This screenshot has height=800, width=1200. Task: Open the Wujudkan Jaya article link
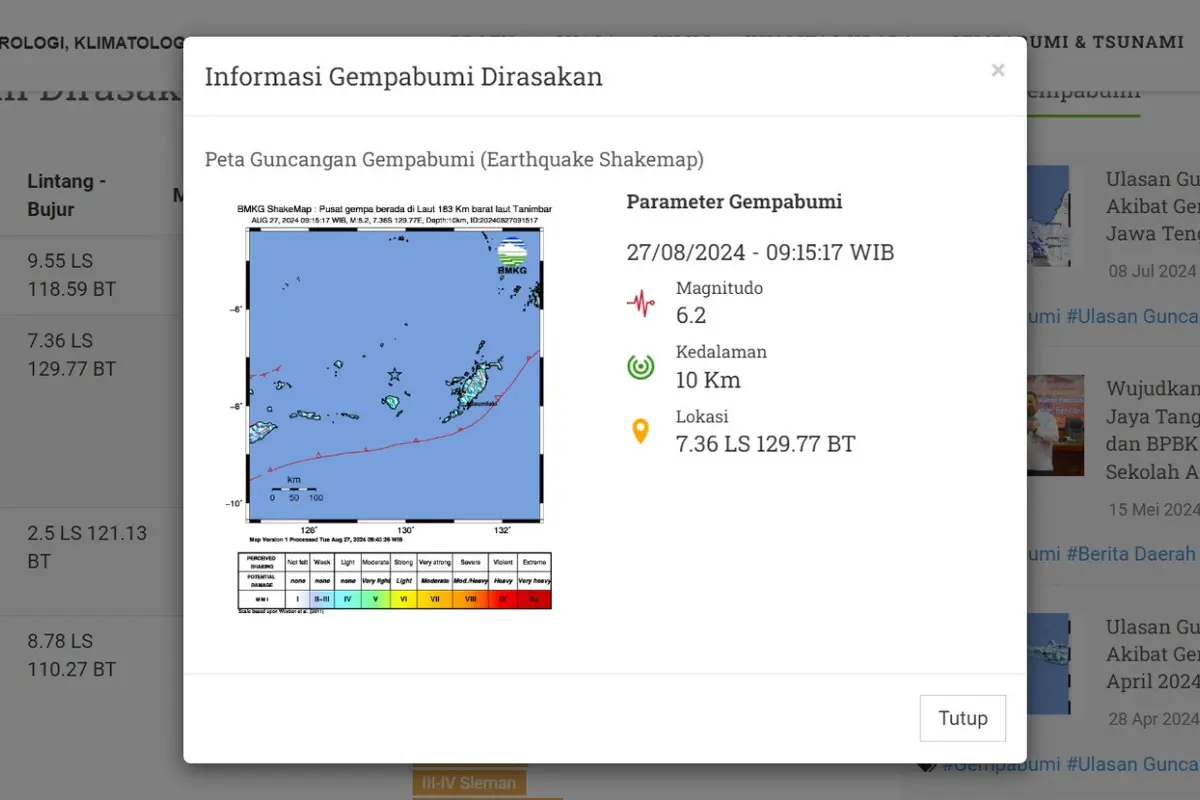click(1152, 430)
